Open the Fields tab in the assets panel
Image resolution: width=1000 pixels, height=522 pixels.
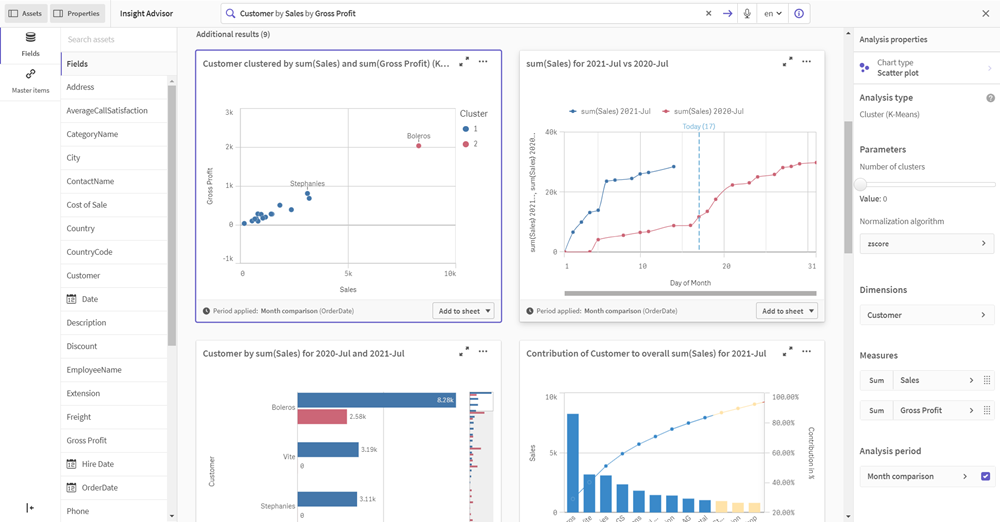(30, 45)
